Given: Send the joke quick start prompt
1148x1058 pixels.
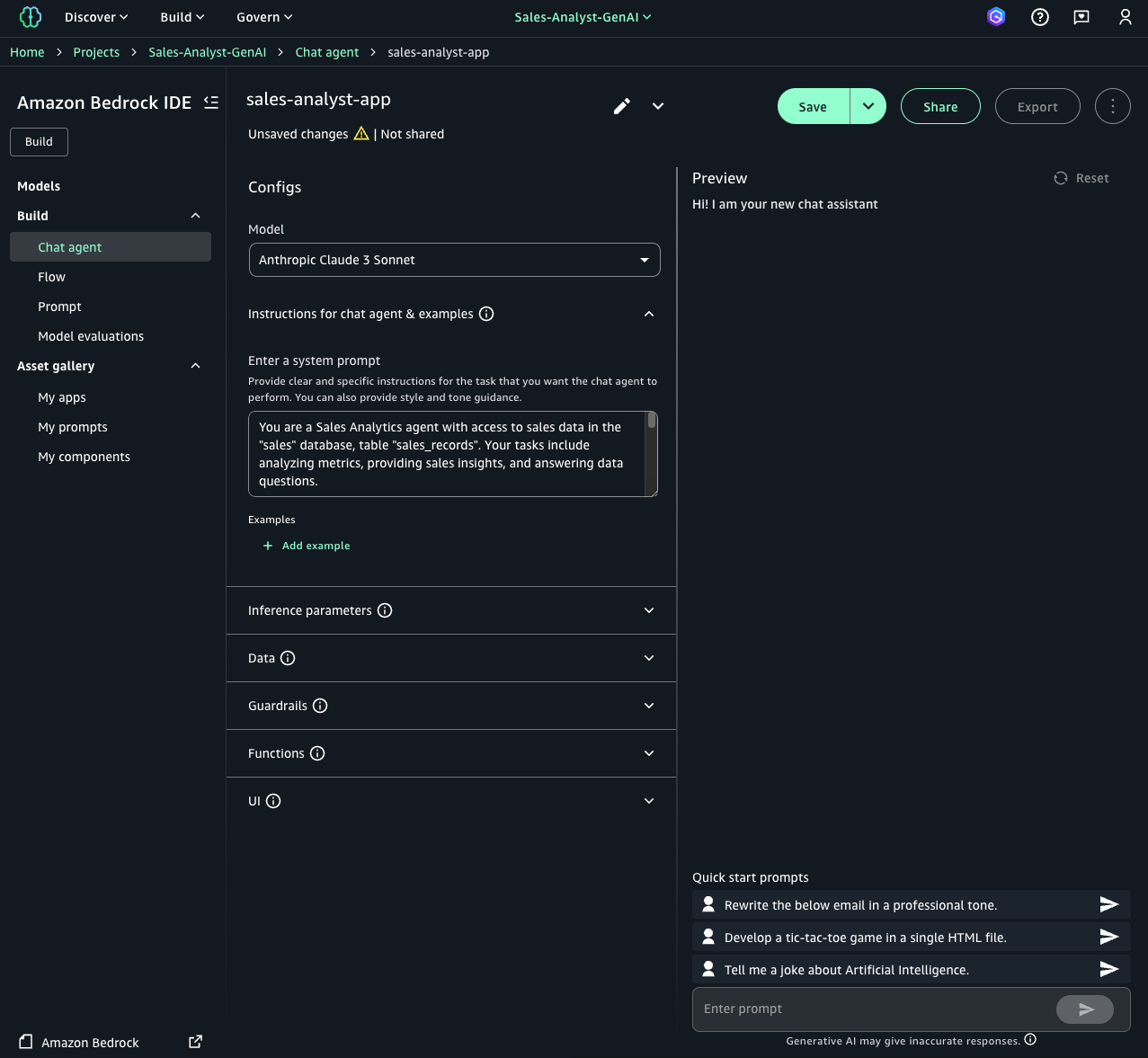Looking at the screenshot, I should tap(1108, 969).
